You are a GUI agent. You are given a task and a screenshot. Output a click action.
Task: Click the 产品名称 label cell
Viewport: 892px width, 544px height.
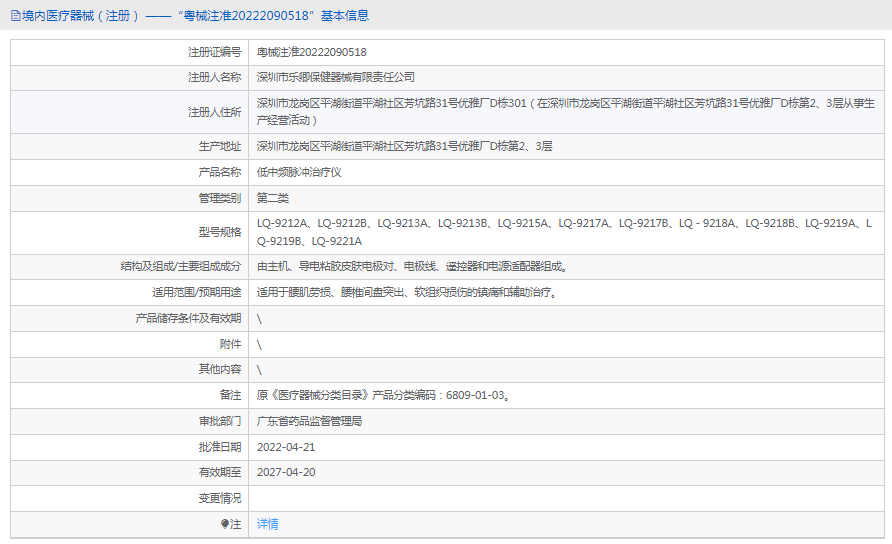pyautogui.click(x=130, y=172)
